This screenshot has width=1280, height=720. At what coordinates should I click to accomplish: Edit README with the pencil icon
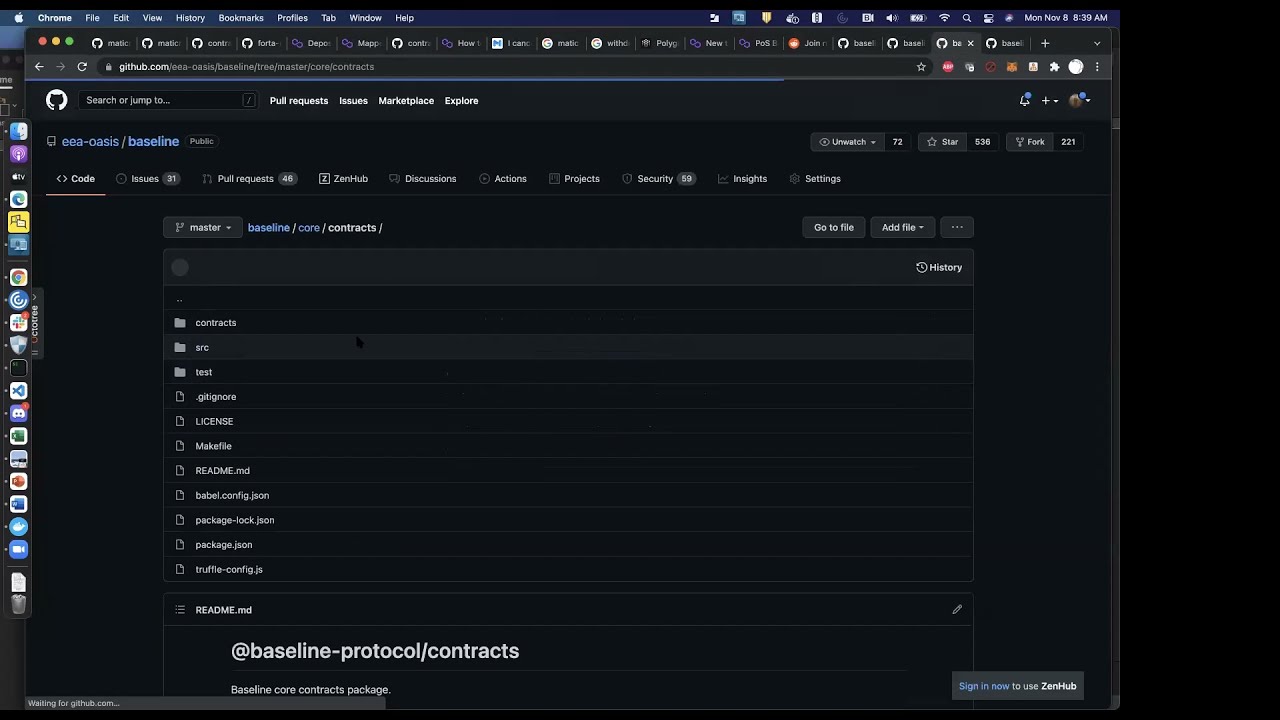[957, 609]
